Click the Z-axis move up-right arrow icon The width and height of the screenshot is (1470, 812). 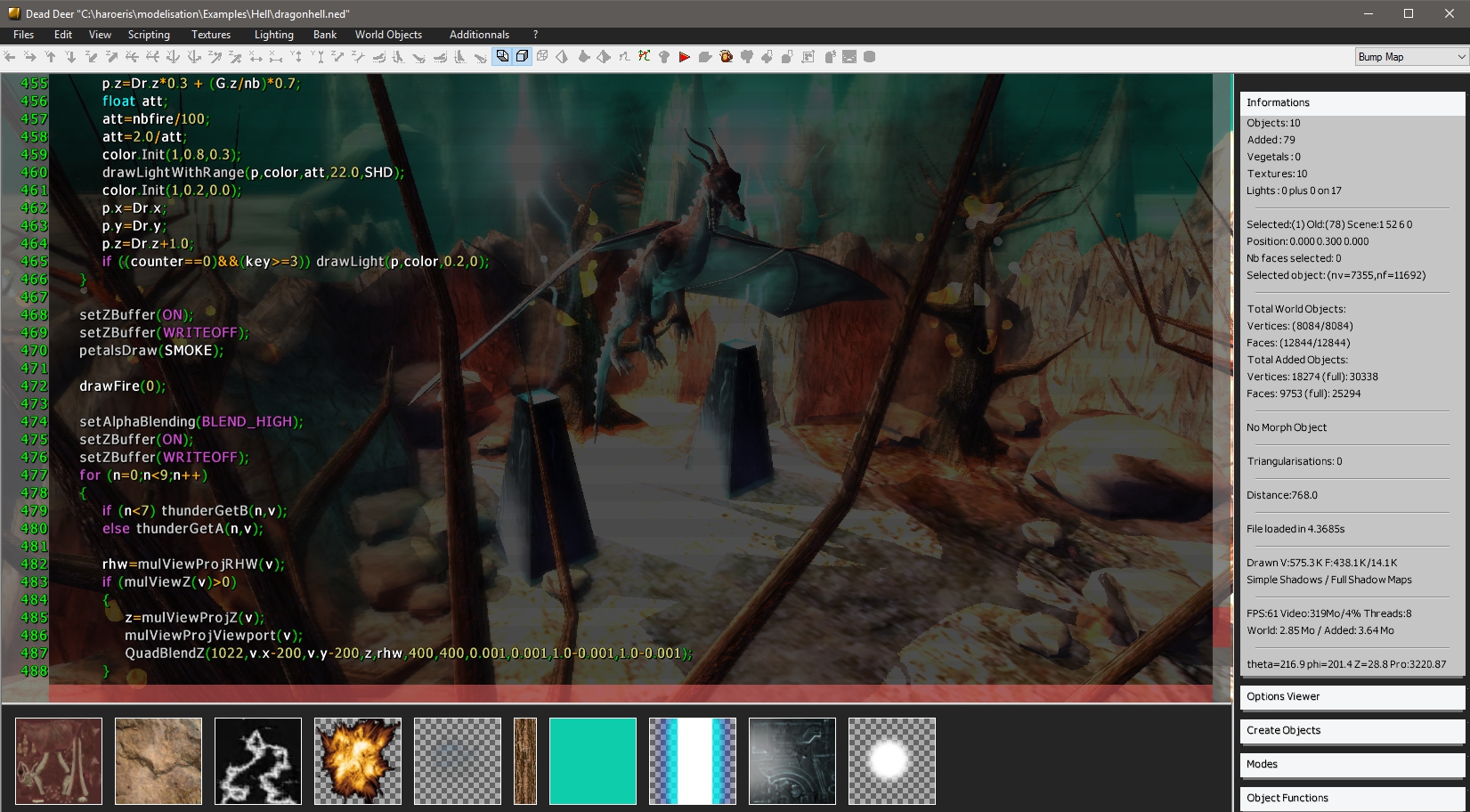[x=111, y=57]
